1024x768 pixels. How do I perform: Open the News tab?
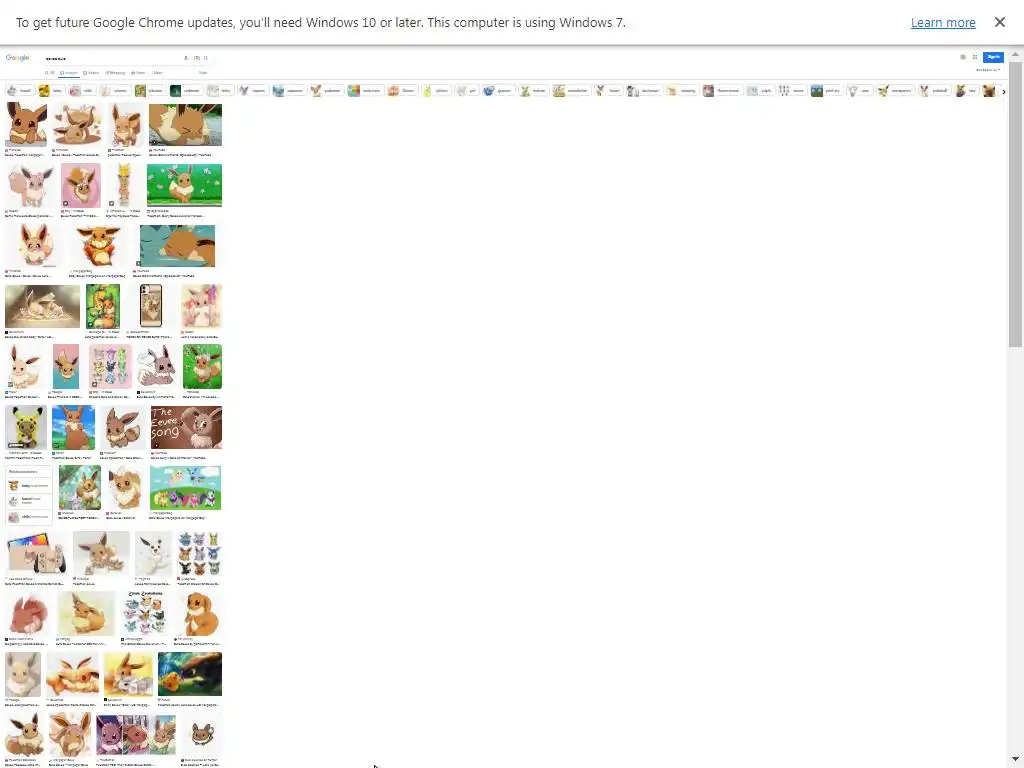[138, 72]
